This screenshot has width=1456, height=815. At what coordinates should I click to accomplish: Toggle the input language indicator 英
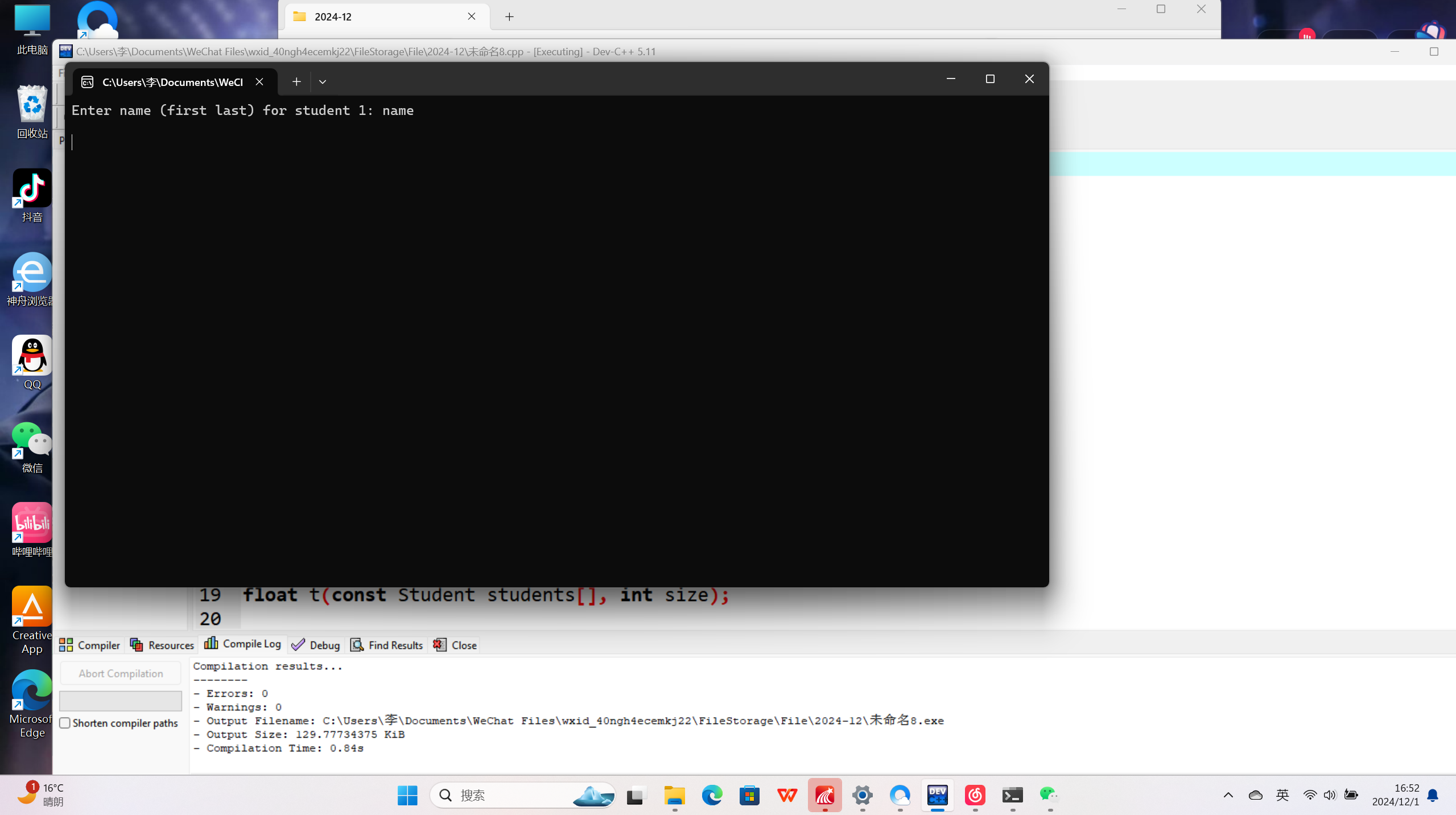coord(1282,795)
